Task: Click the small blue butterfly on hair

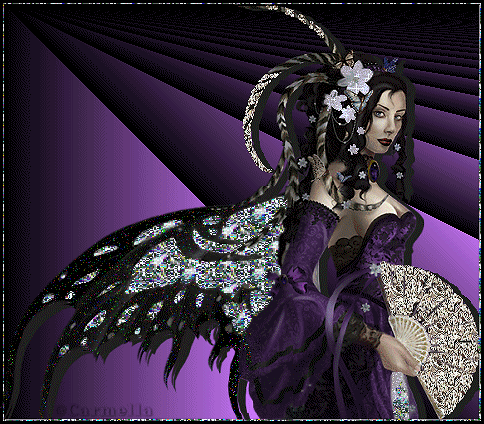Action: [x=391, y=64]
